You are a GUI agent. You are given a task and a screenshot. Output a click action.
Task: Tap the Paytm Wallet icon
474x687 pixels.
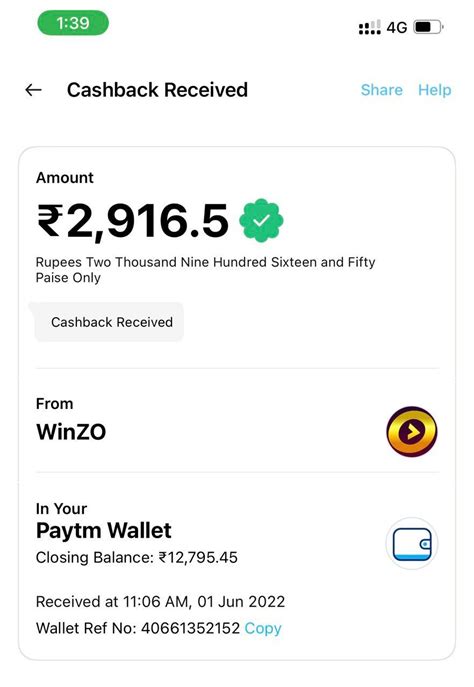point(412,544)
